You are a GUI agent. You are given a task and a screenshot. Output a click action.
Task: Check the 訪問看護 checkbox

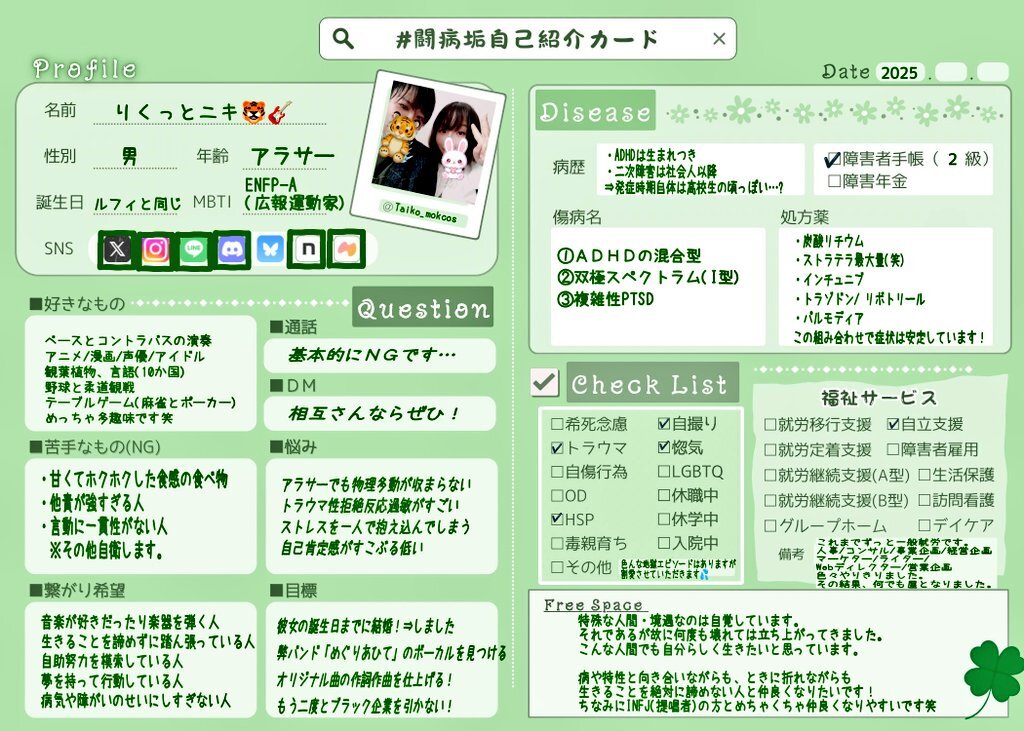[925, 500]
